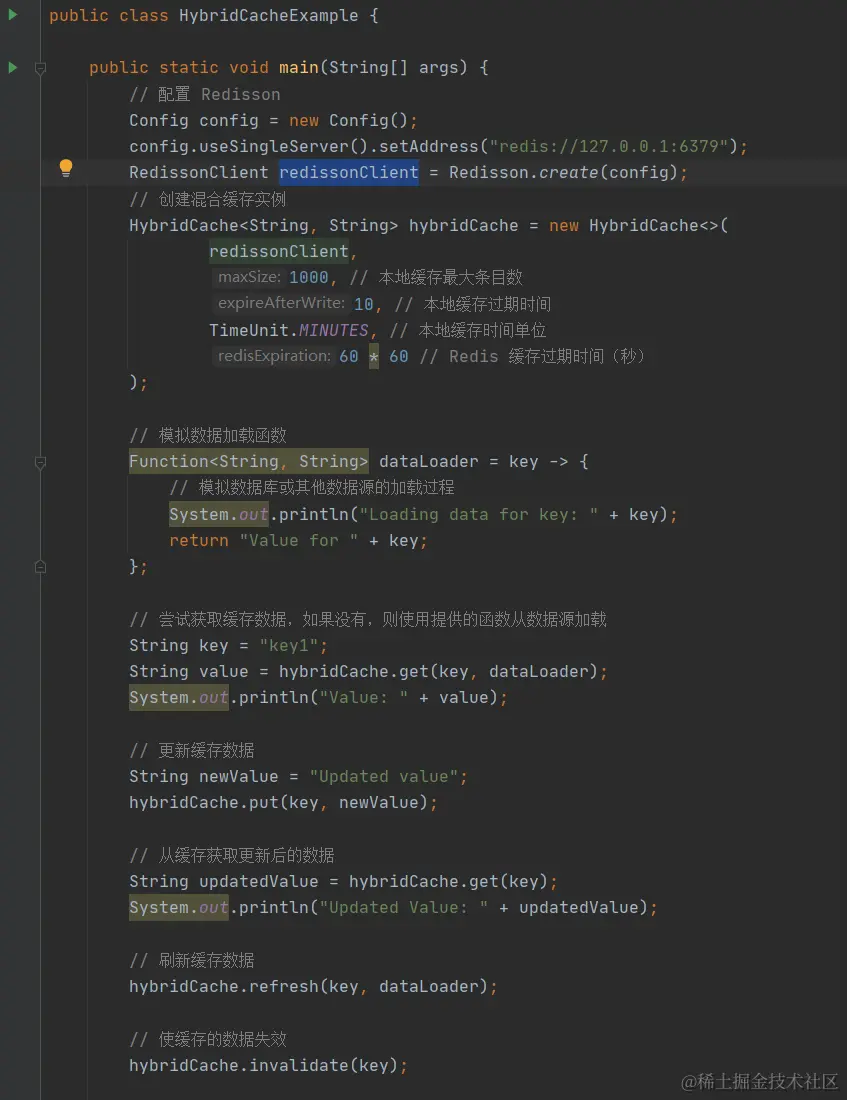The width and height of the screenshot is (847, 1100).
Task: Click redissonClient constructor argument
Action: point(279,251)
